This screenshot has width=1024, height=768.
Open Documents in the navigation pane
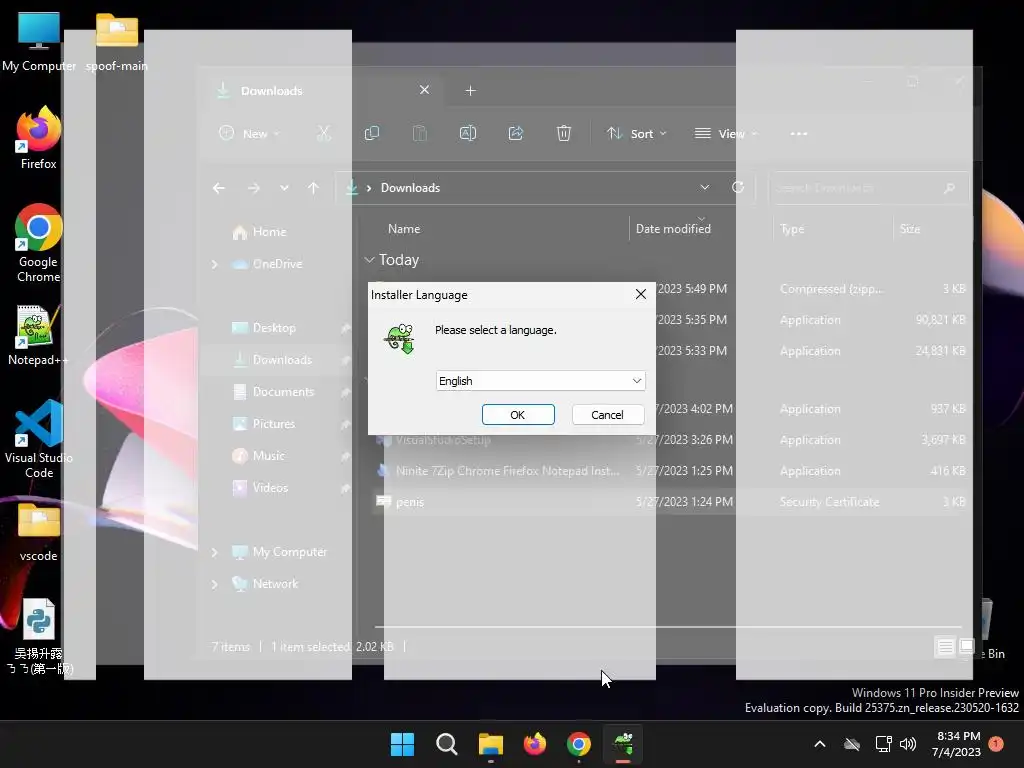tap(274, 392)
